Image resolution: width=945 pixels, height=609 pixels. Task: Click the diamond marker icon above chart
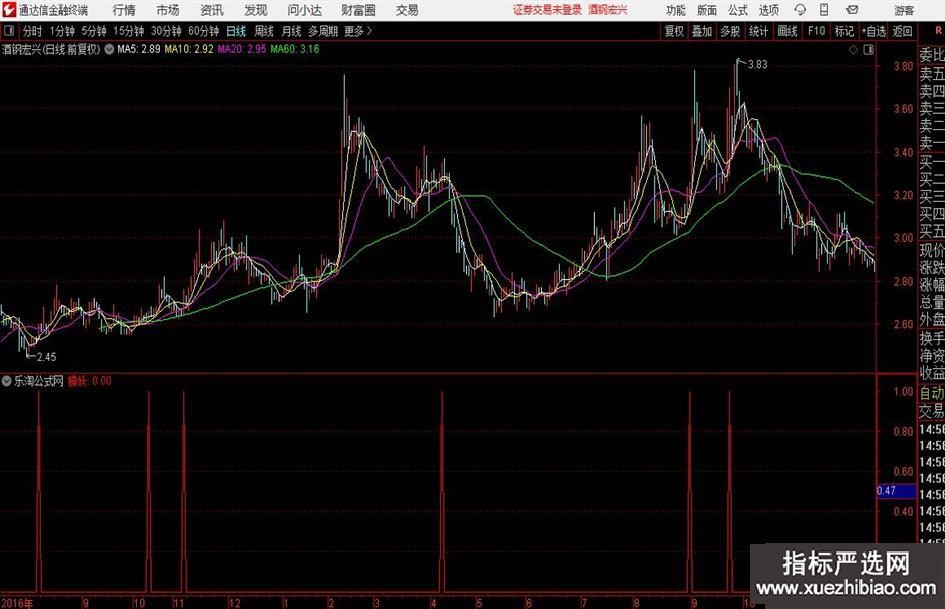tap(851, 48)
